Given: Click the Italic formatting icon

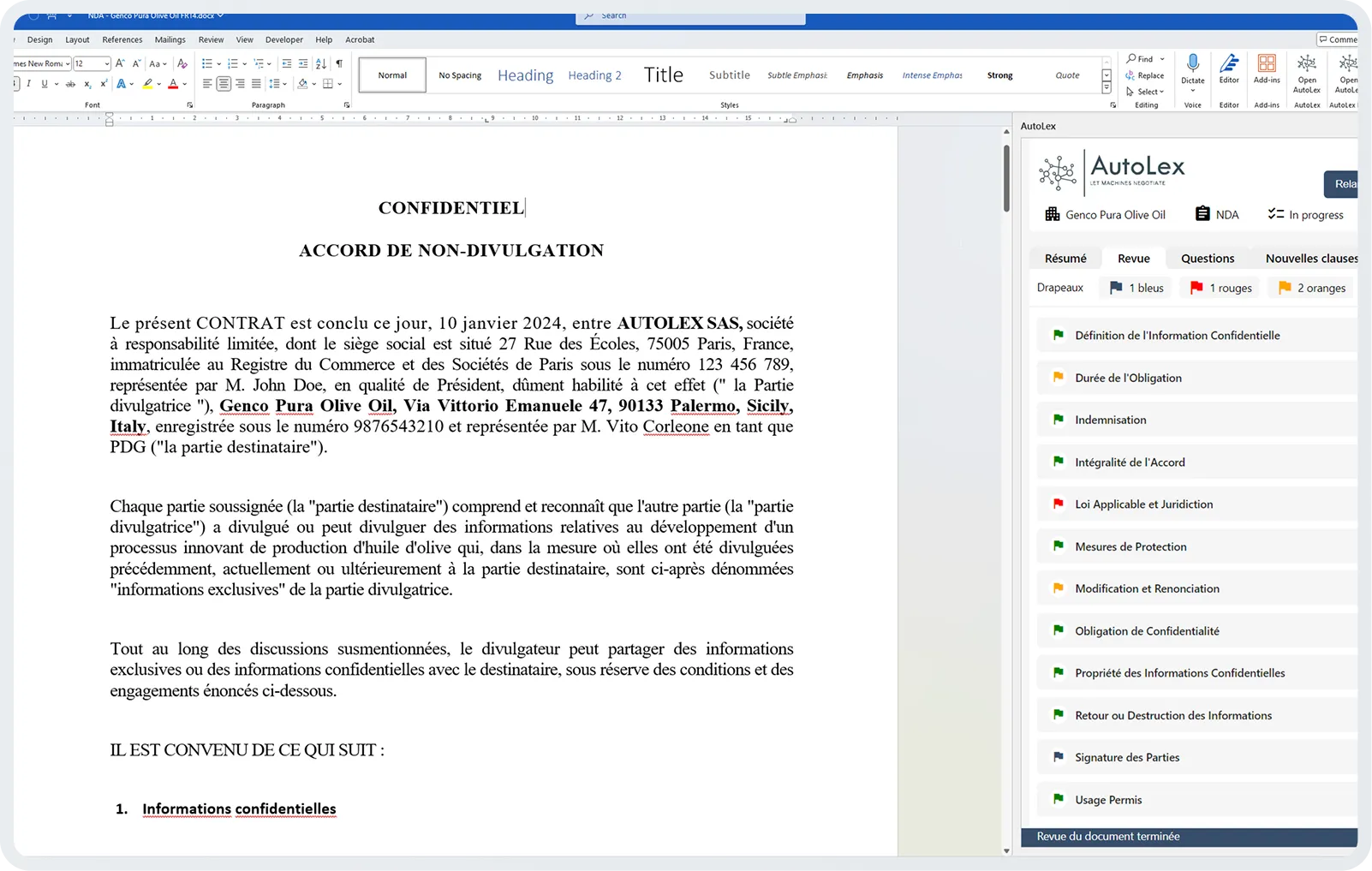Looking at the screenshot, I should (28, 84).
